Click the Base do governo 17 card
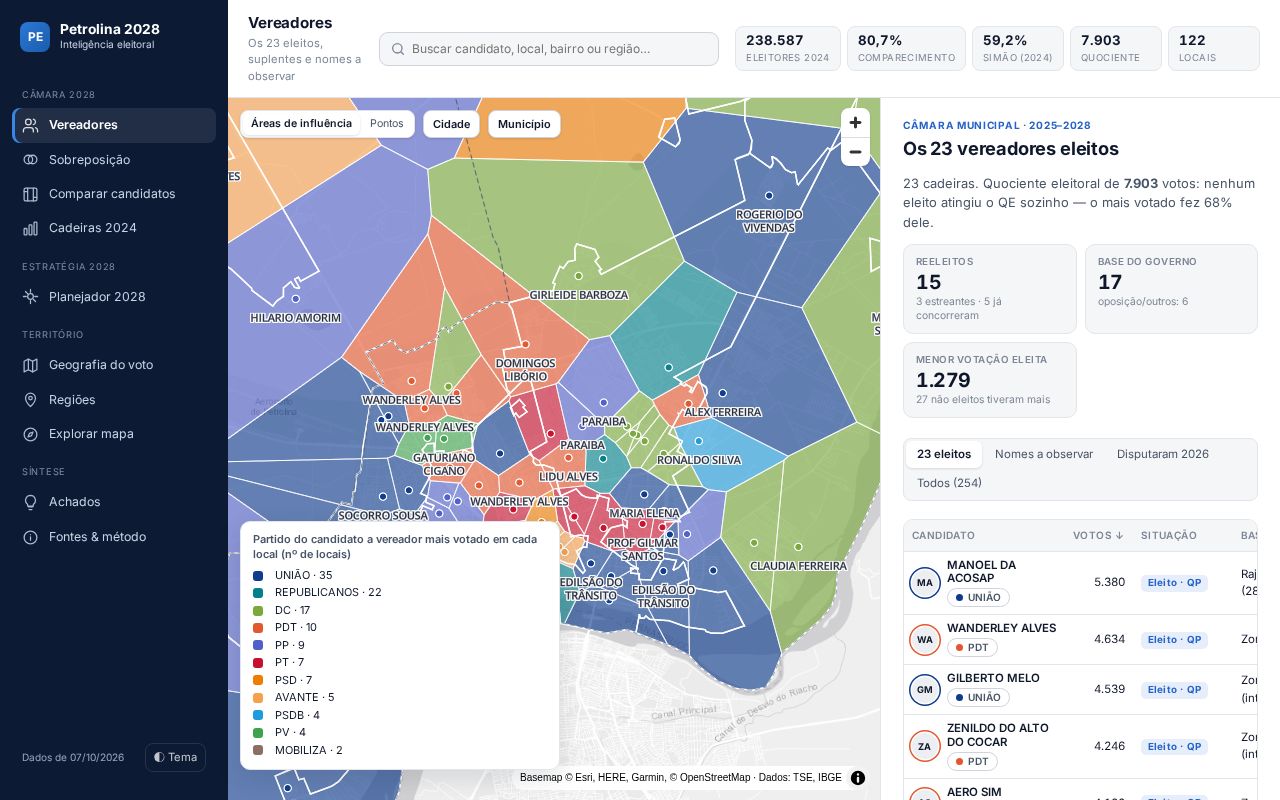This screenshot has width=1280, height=800. 1171,289
